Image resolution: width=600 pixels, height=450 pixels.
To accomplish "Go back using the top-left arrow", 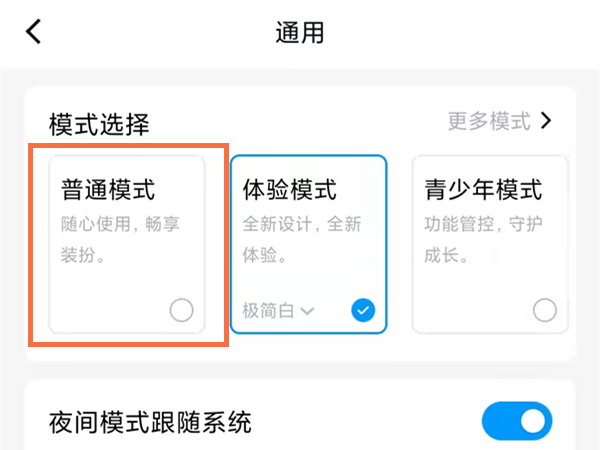I will (x=34, y=32).
